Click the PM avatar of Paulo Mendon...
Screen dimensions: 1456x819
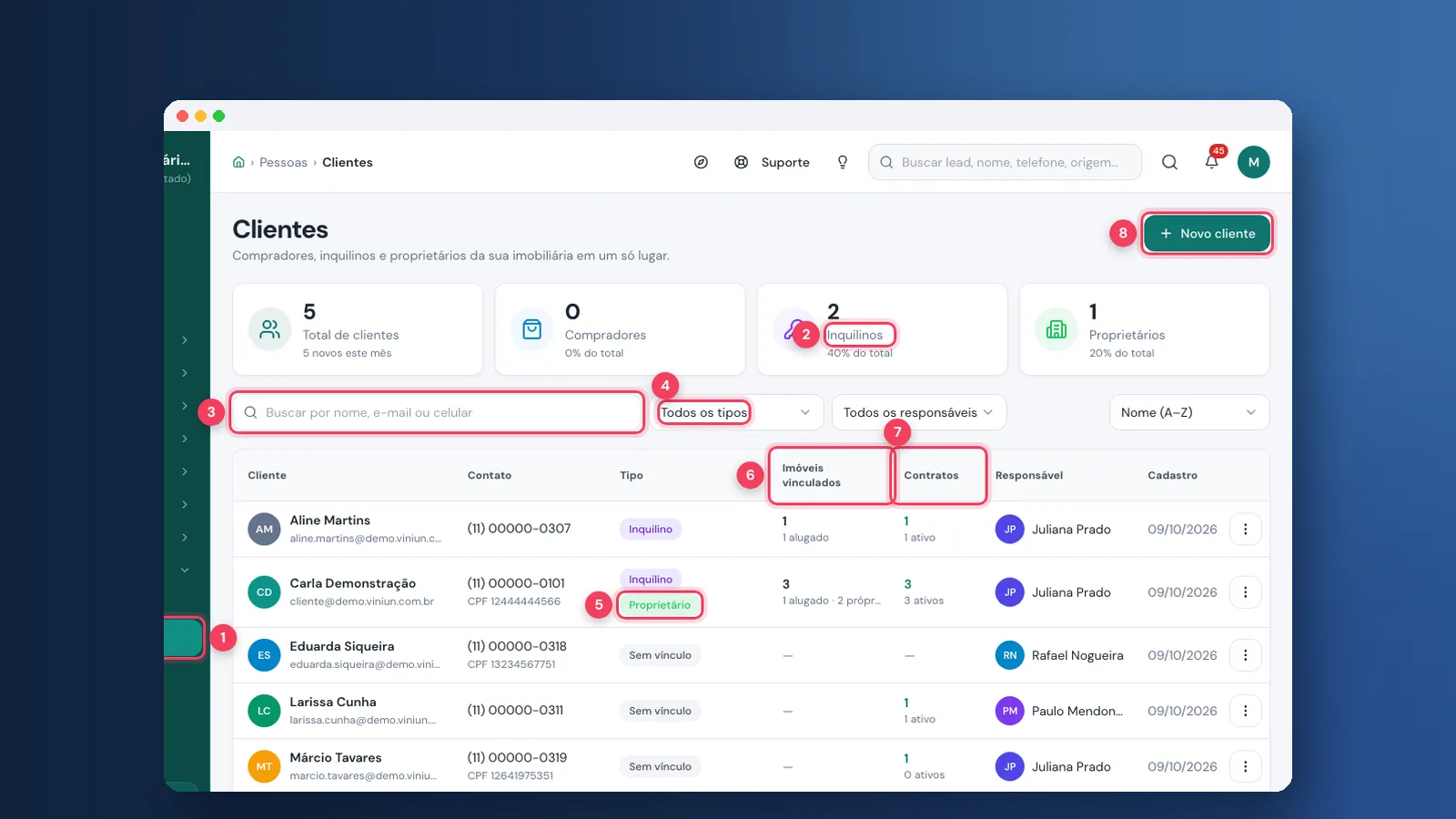[1010, 711]
